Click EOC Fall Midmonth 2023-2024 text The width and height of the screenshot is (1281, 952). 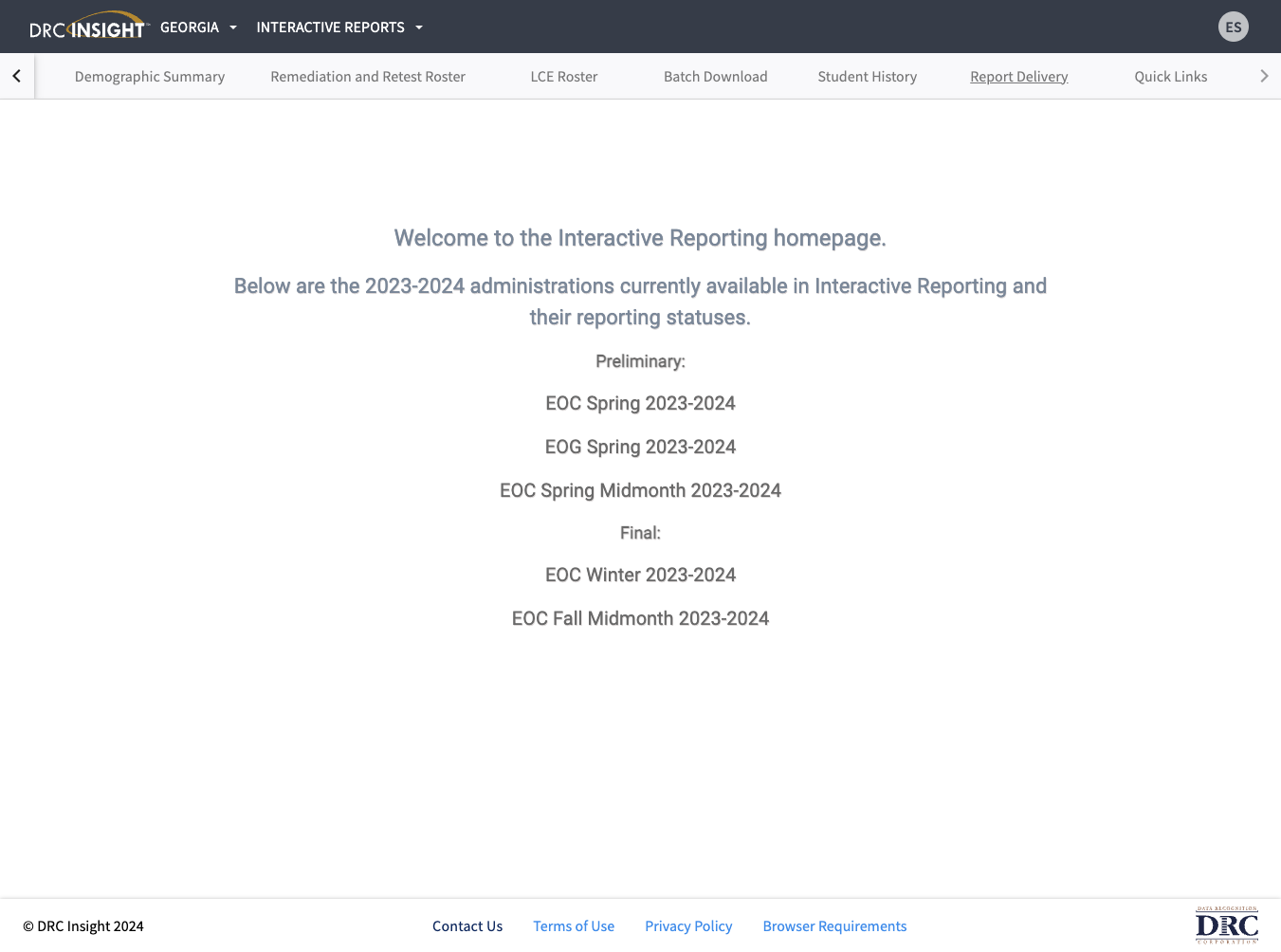pyautogui.click(x=640, y=618)
